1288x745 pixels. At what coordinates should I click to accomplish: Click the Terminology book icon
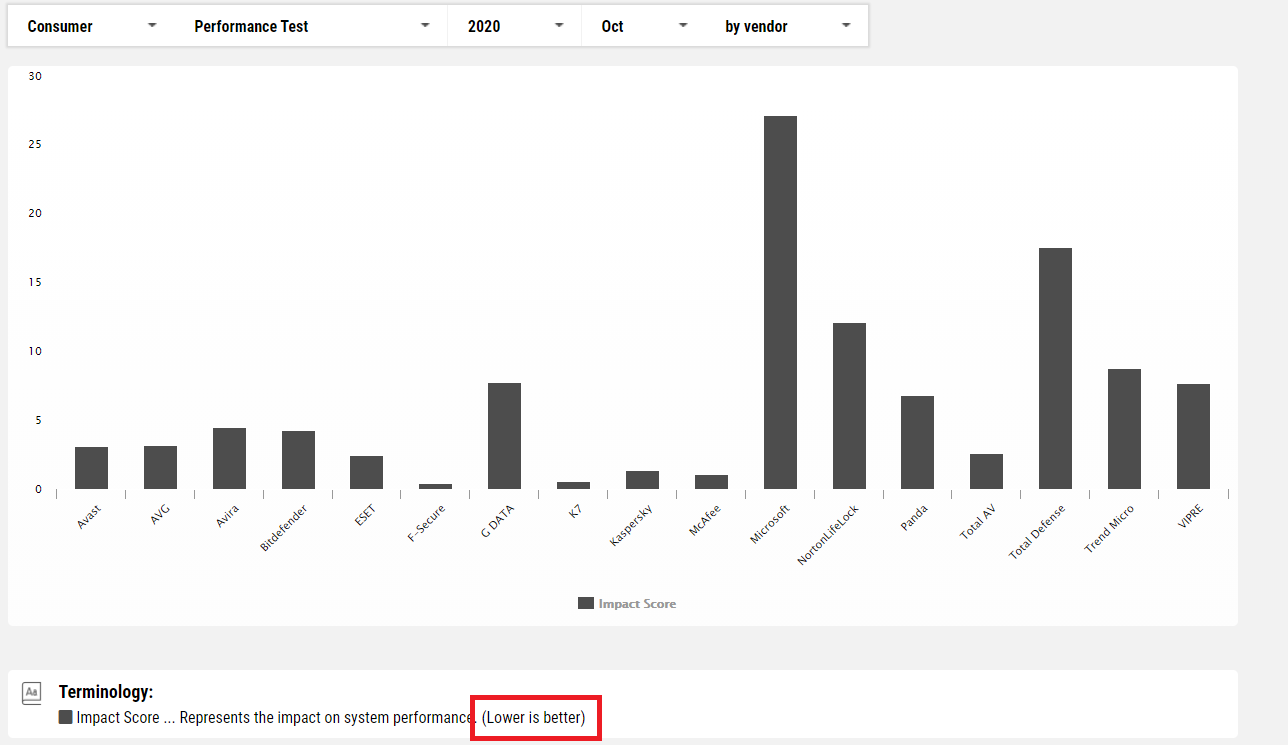32,692
